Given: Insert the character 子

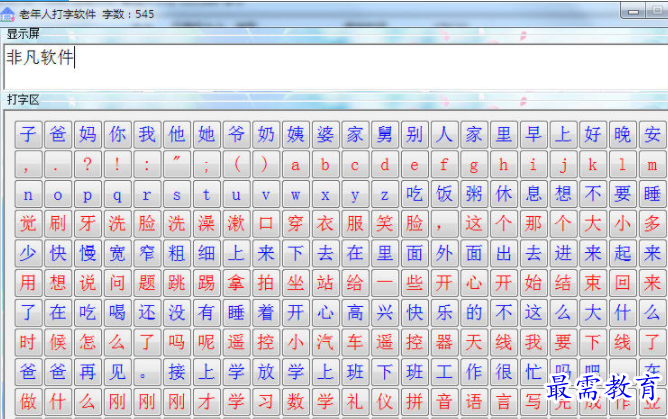Looking at the screenshot, I should coord(28,135).
